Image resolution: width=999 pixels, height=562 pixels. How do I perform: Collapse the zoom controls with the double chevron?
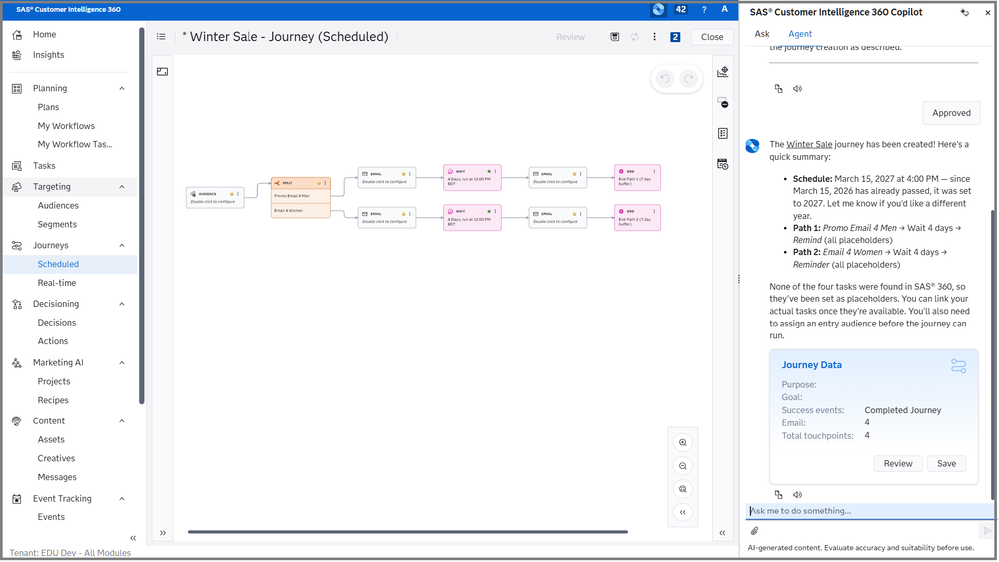(682, 512)
